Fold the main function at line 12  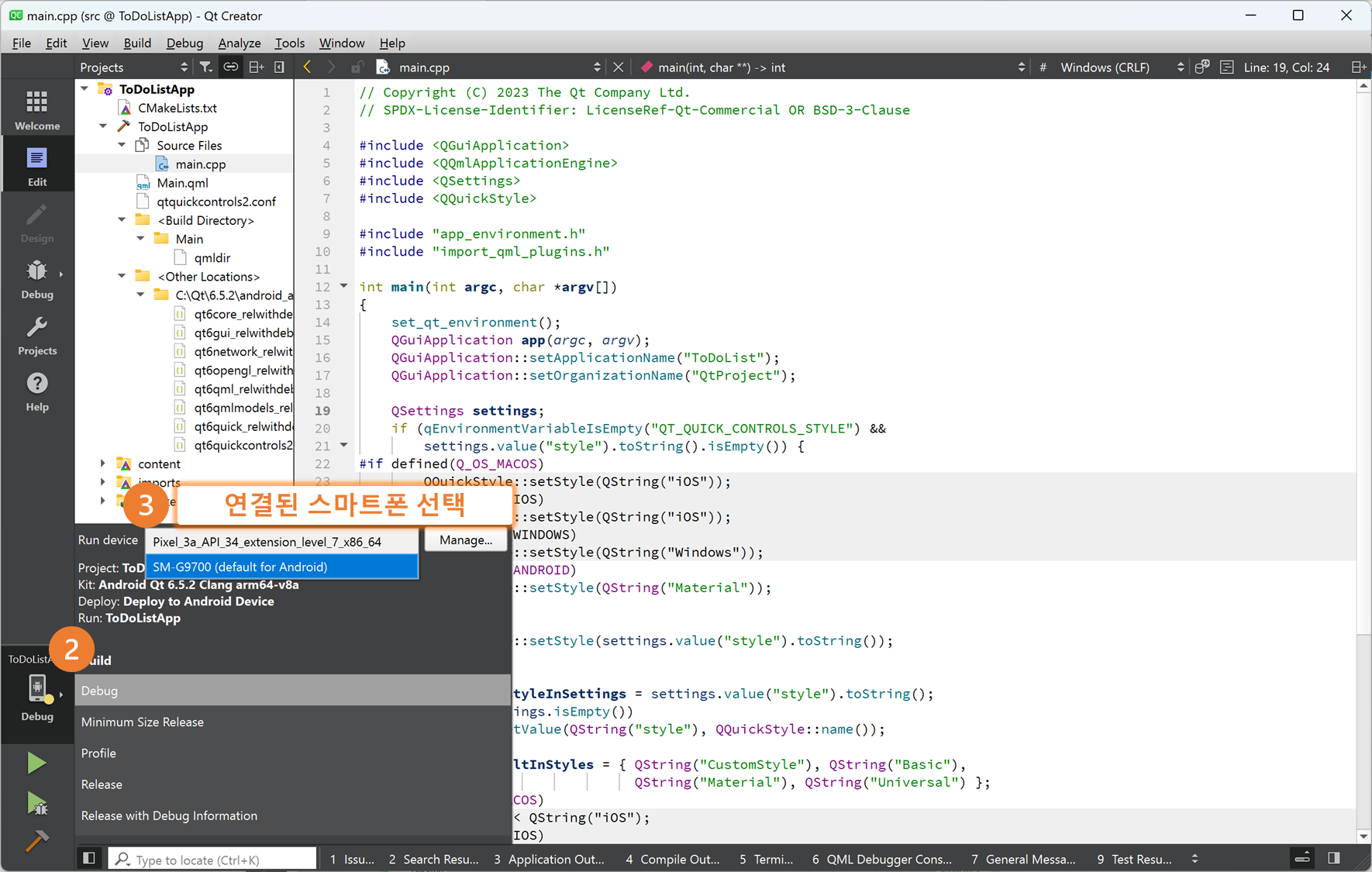click(x=344, y=286)
